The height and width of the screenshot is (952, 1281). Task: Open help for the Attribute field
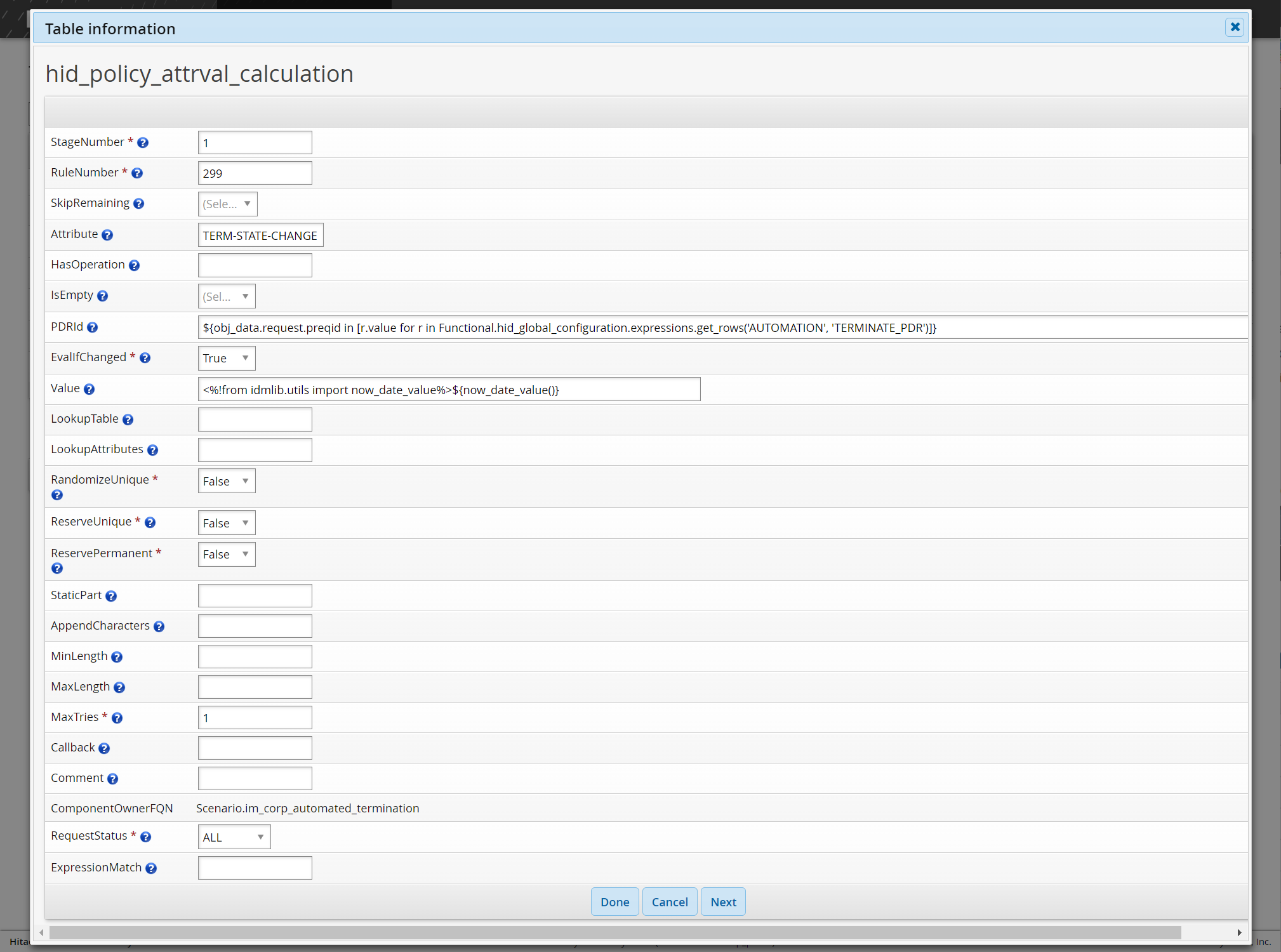[x=107, y=235]
